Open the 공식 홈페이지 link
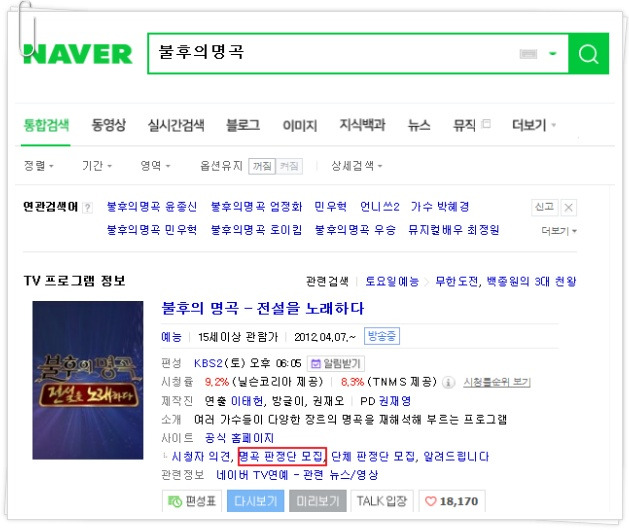This screenshot has height=530, width=629. 239,438
